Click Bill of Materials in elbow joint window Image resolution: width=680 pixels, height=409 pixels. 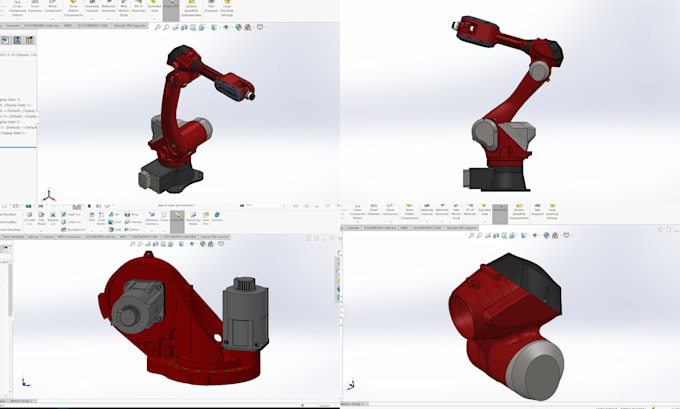470,209
